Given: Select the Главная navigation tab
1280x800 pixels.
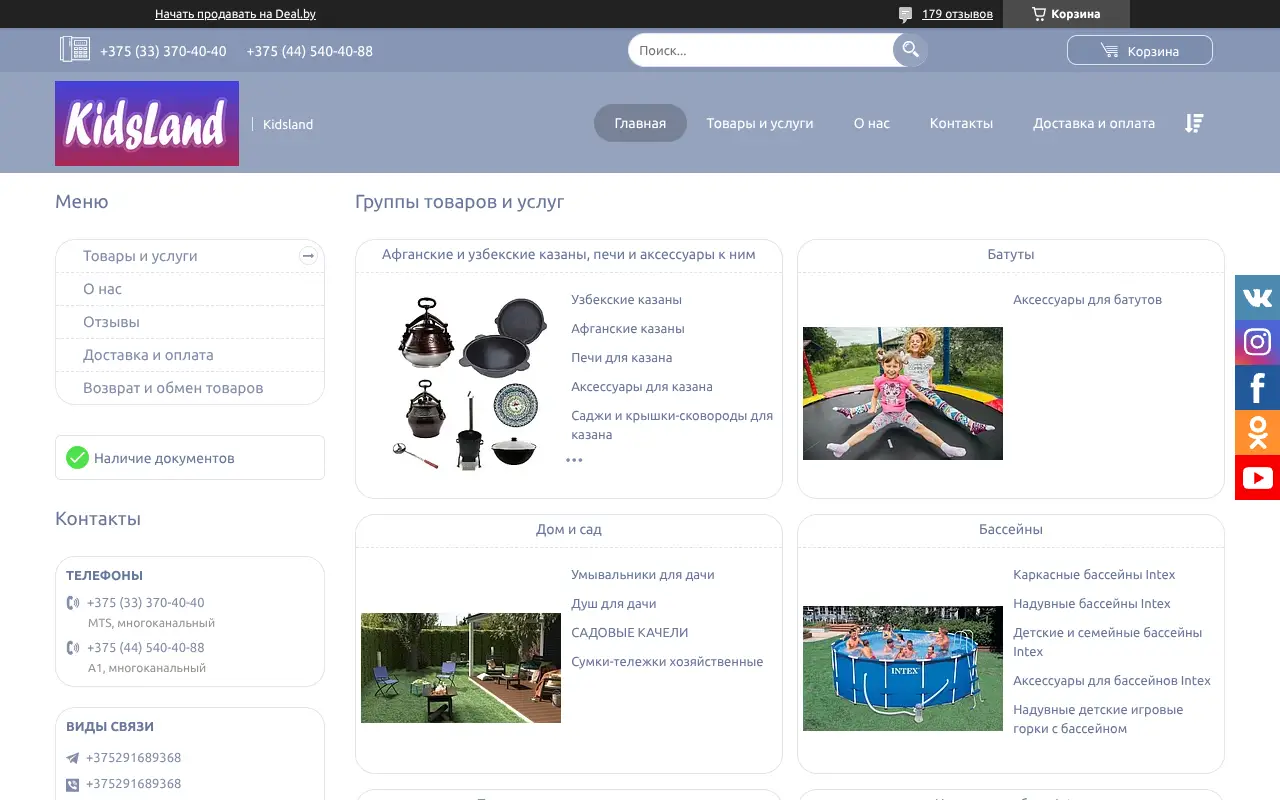Looking at the screenshot, I should pos(640,123).
